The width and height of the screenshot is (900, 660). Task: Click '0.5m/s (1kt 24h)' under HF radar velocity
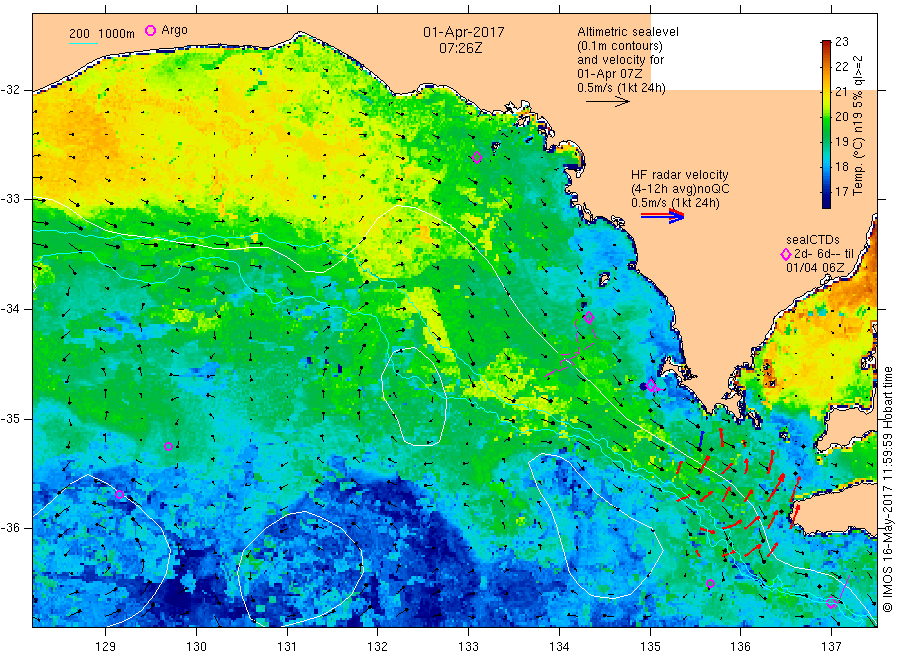click(675, 203)
